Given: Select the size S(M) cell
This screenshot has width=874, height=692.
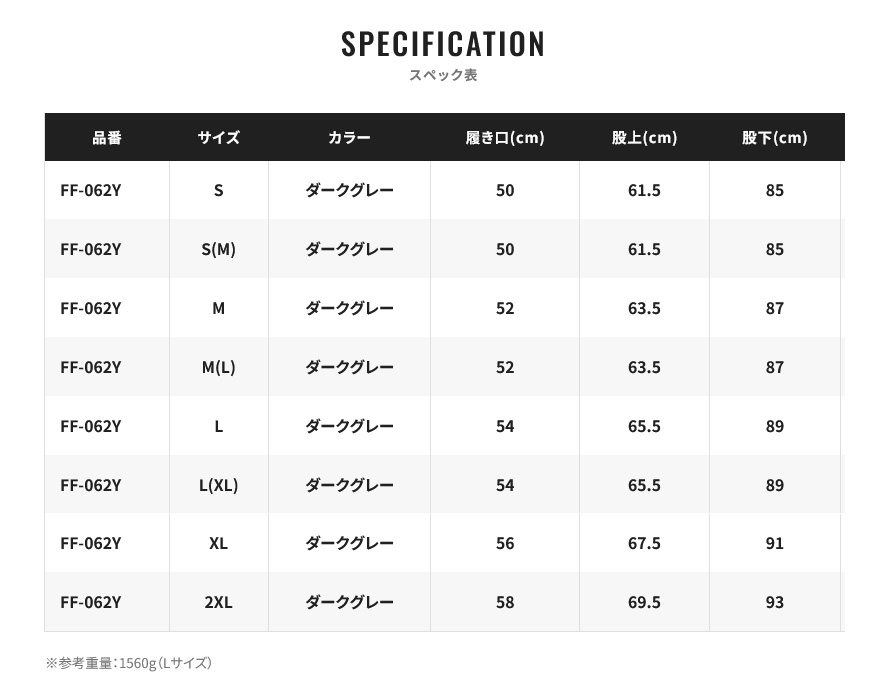Looking at the screenshot, I should tap(218, 249).
